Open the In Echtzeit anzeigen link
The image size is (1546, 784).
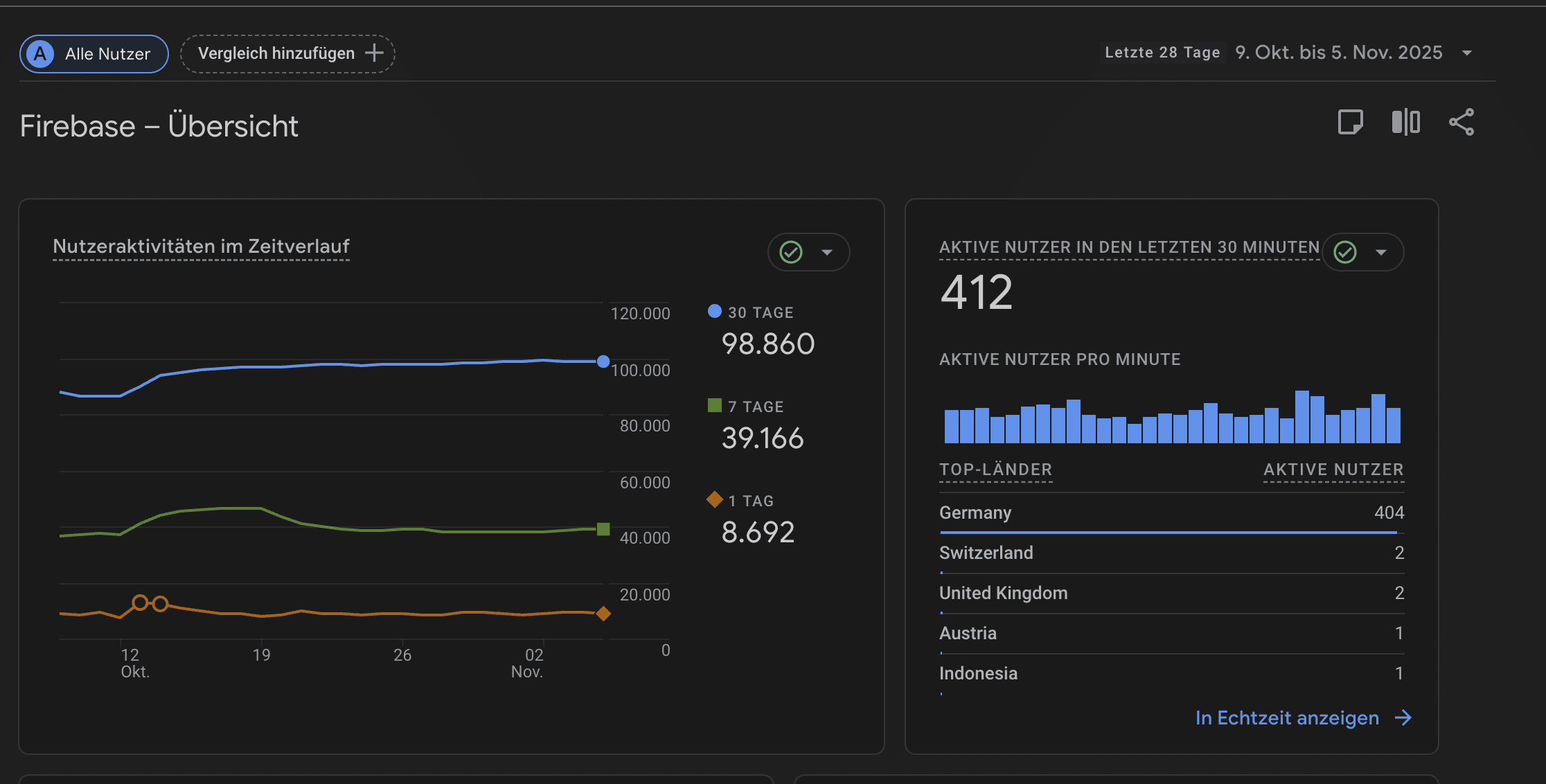click(x=1287, y=718)
